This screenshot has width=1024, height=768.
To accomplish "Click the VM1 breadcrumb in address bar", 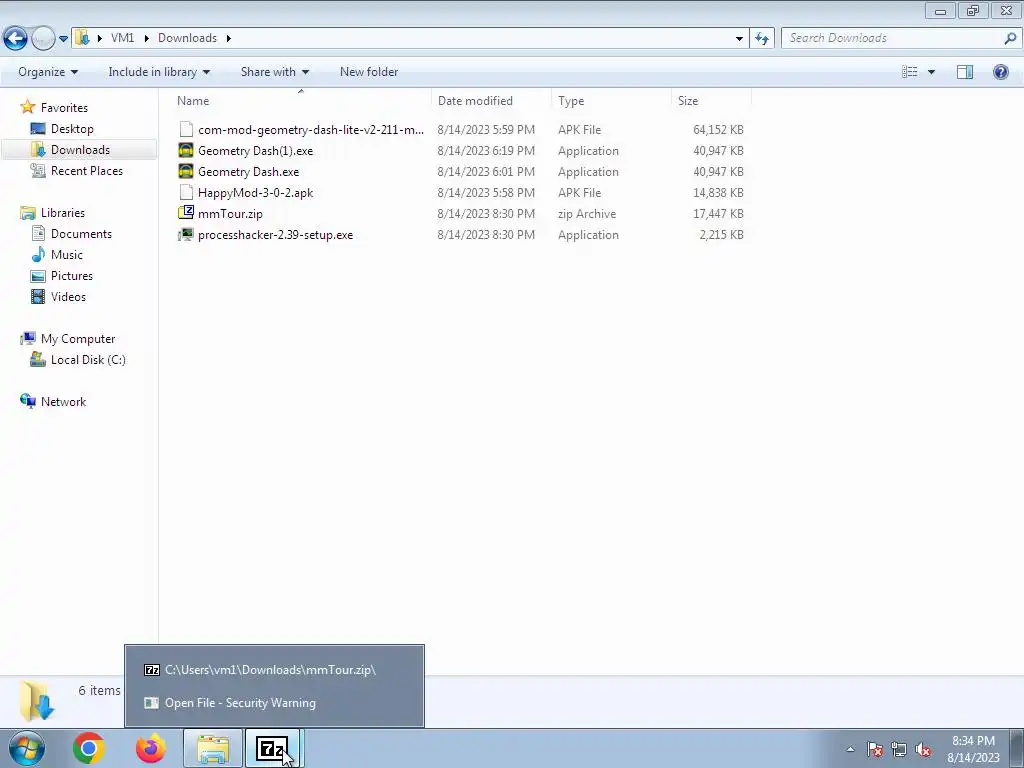I will [122, 38].
